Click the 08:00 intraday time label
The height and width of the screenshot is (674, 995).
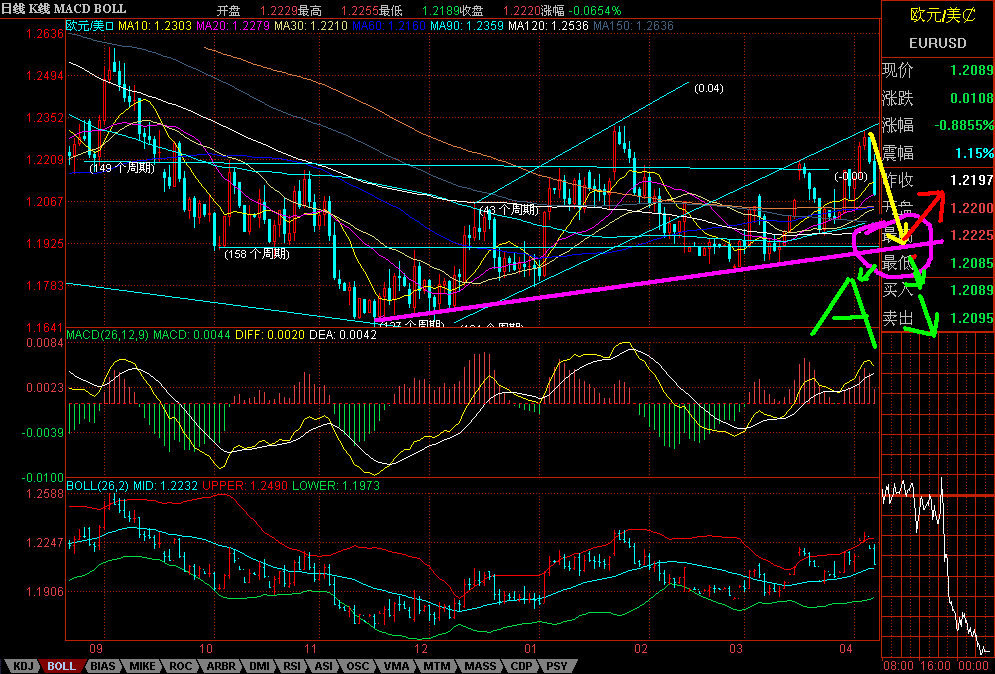pos(897,666)
